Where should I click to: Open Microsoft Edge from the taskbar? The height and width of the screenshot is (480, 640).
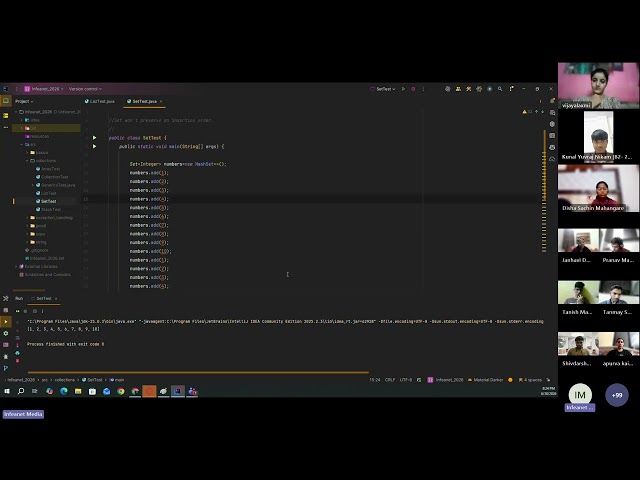[64, 391]
